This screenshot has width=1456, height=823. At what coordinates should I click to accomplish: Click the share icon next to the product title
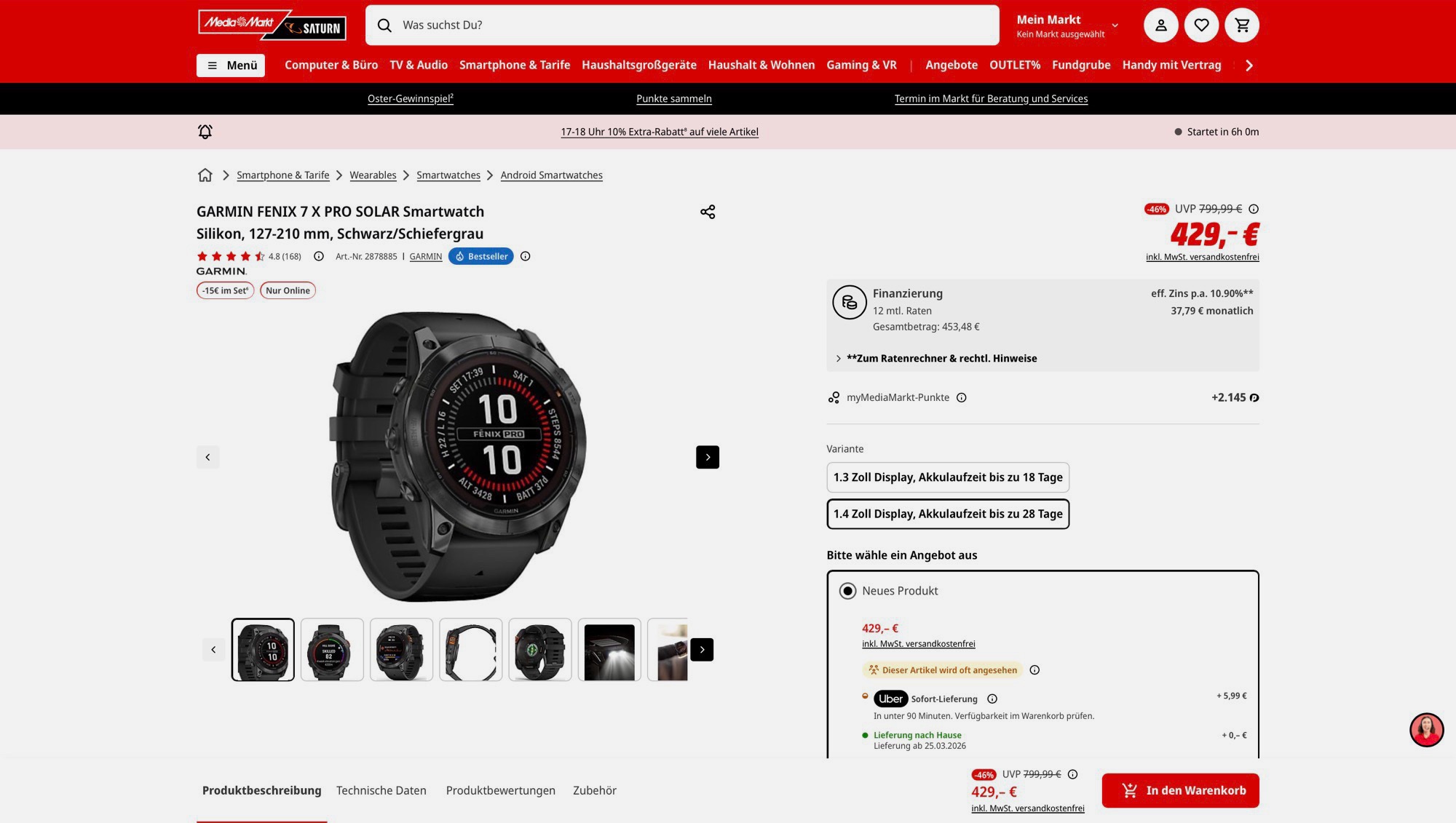coord(708,212)
